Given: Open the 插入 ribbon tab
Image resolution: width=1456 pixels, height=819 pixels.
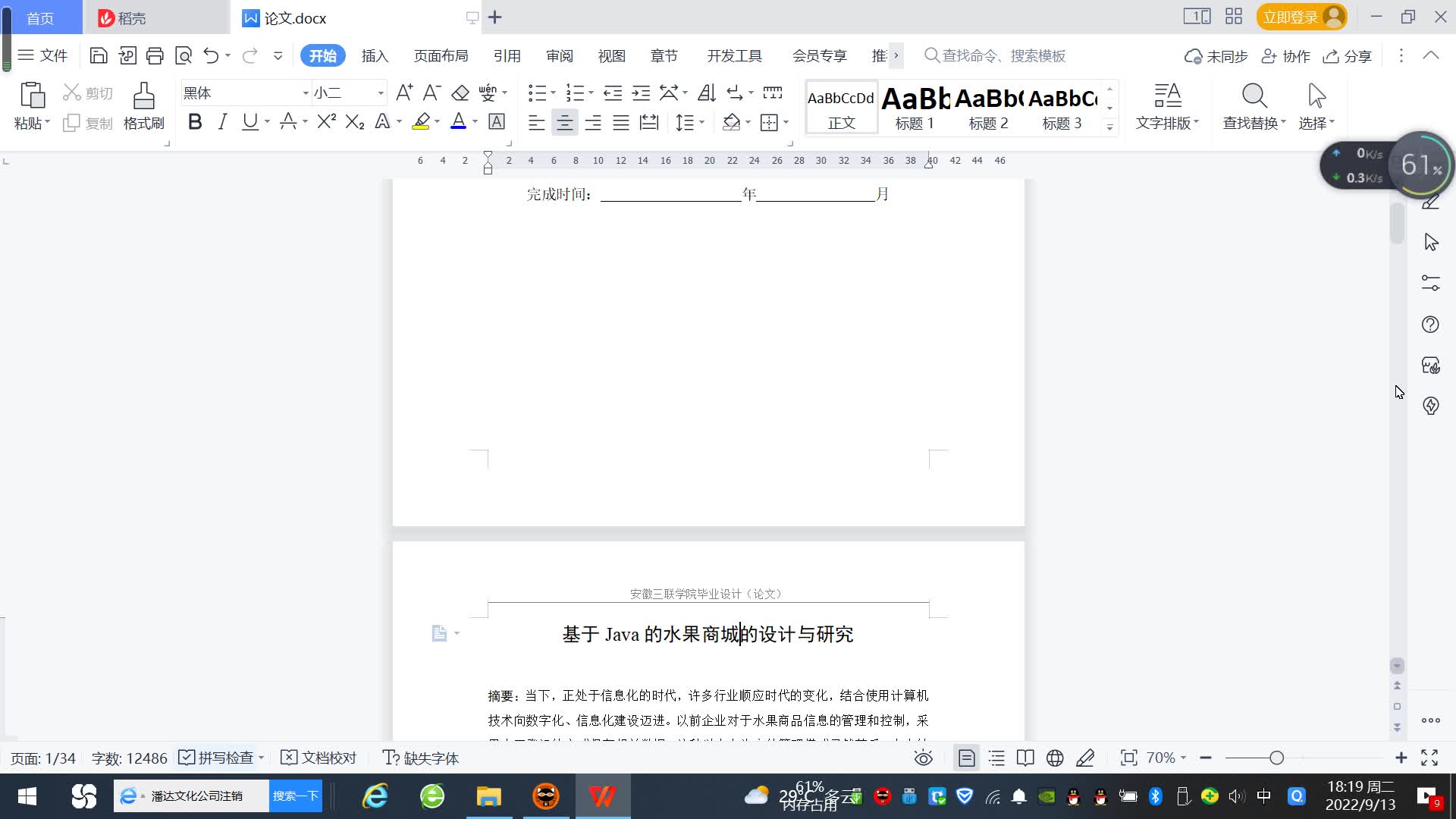Looking at the screenshot, I should tap(375, 56).
